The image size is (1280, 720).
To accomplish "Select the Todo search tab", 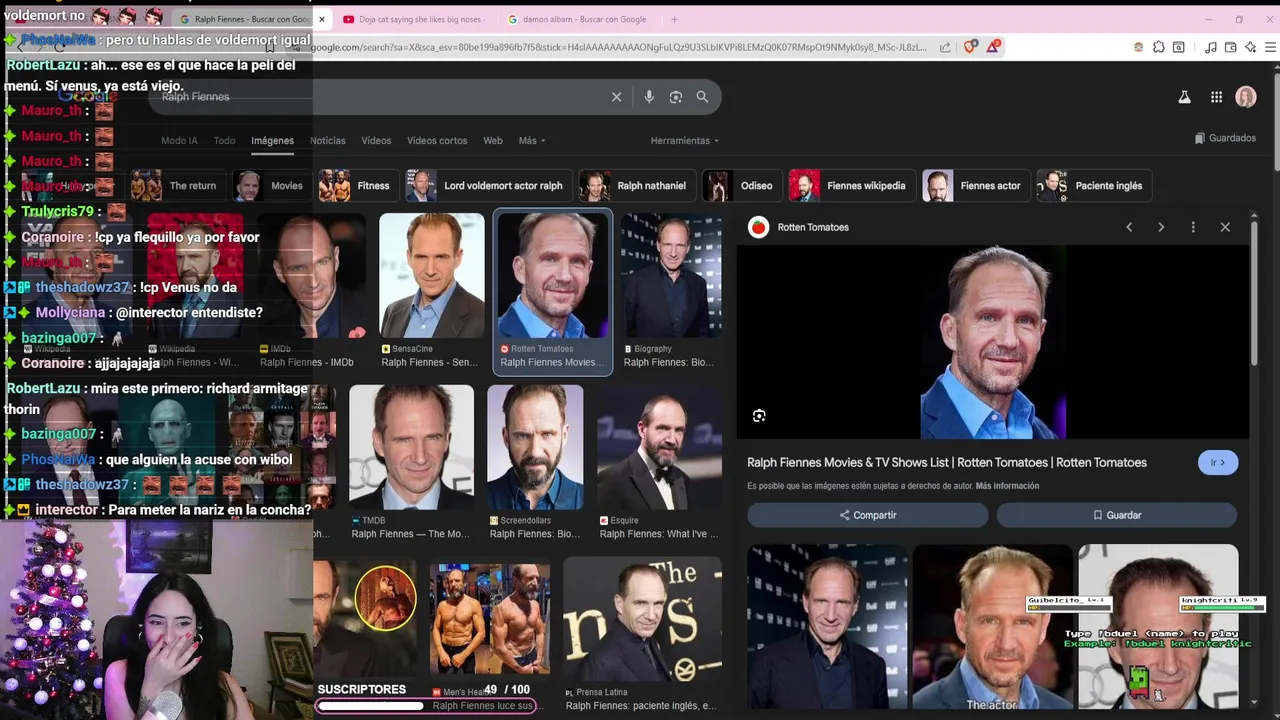I will (224, 141).
